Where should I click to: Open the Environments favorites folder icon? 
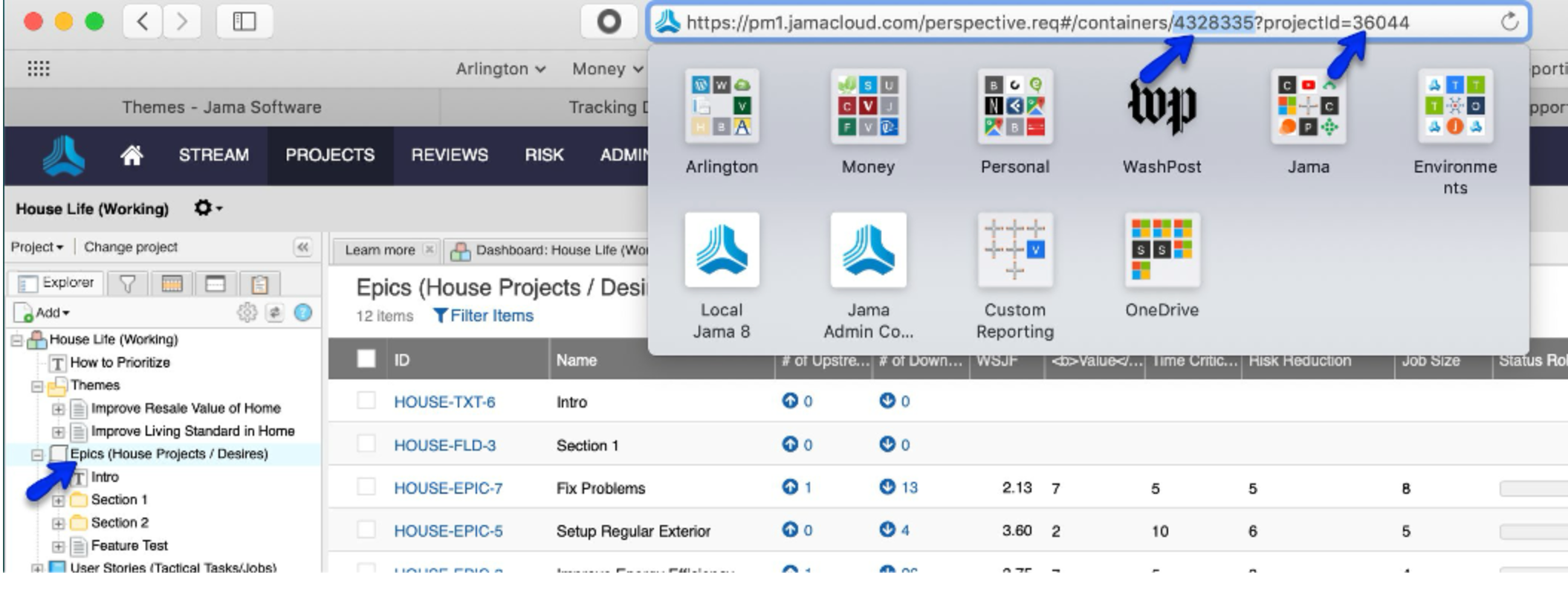(x=1455, y=106)
